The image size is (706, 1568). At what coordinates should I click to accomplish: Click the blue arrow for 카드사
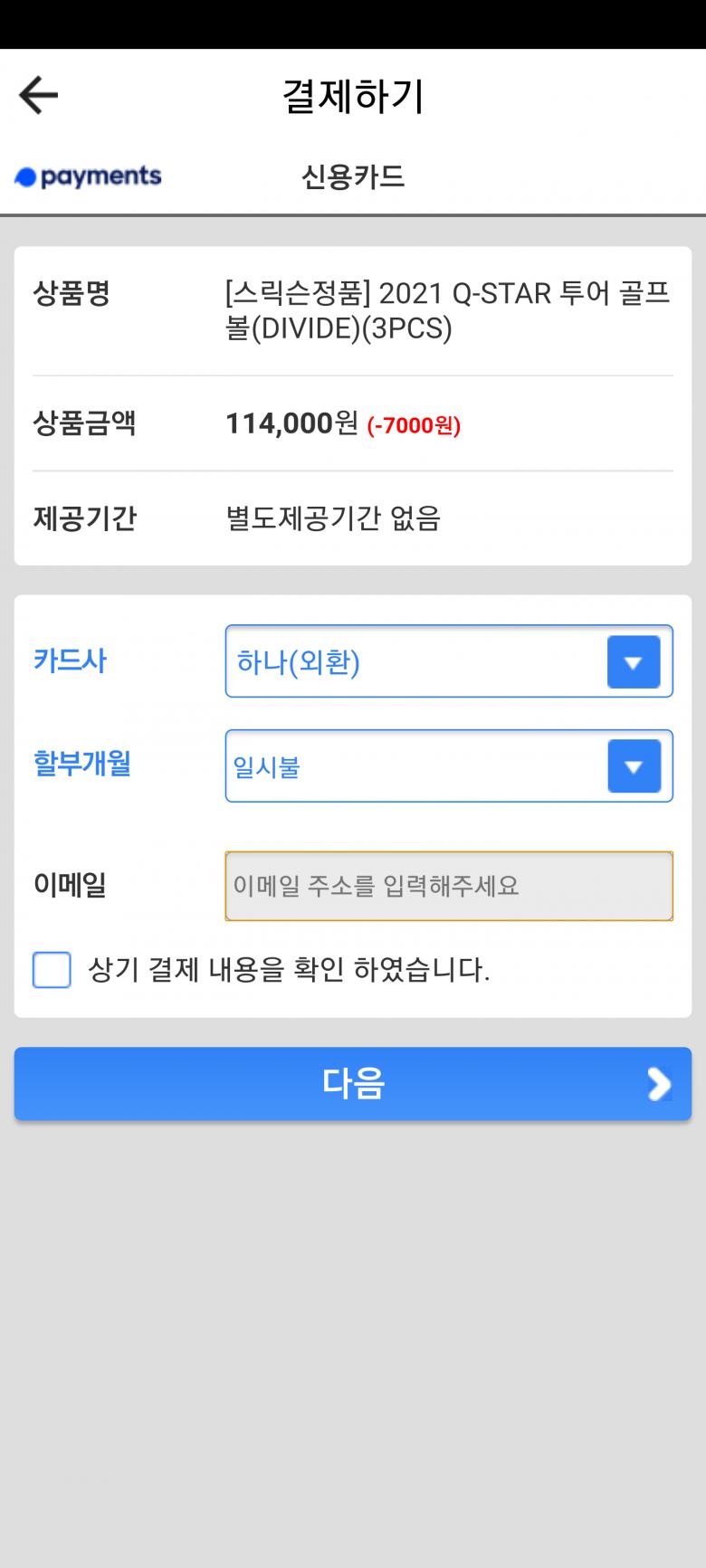pyautogui.click(x=634, y=662)
